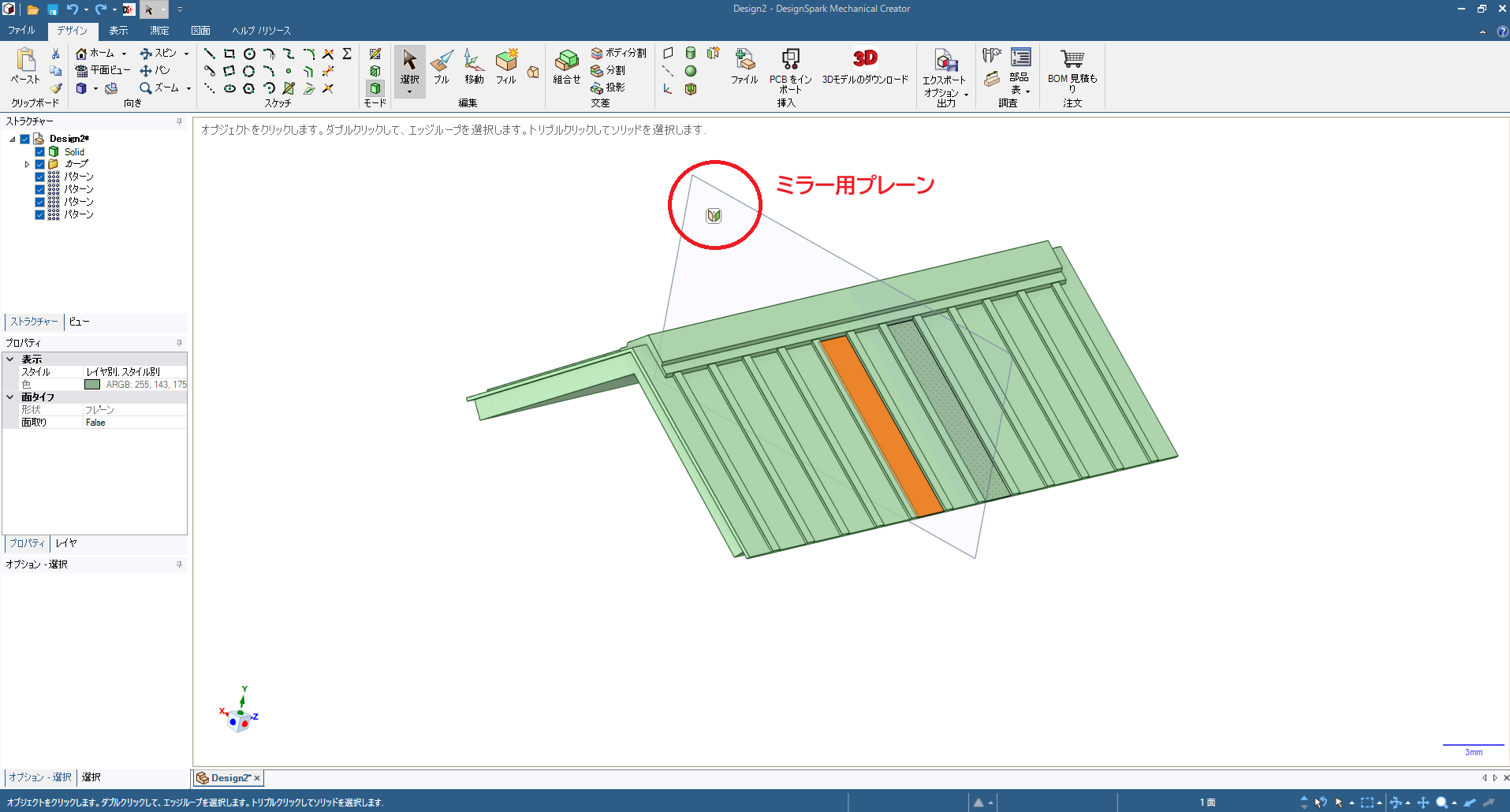Click the BOM 見積もり cart icon
1510x812 pixels.
pos(1072,60)
